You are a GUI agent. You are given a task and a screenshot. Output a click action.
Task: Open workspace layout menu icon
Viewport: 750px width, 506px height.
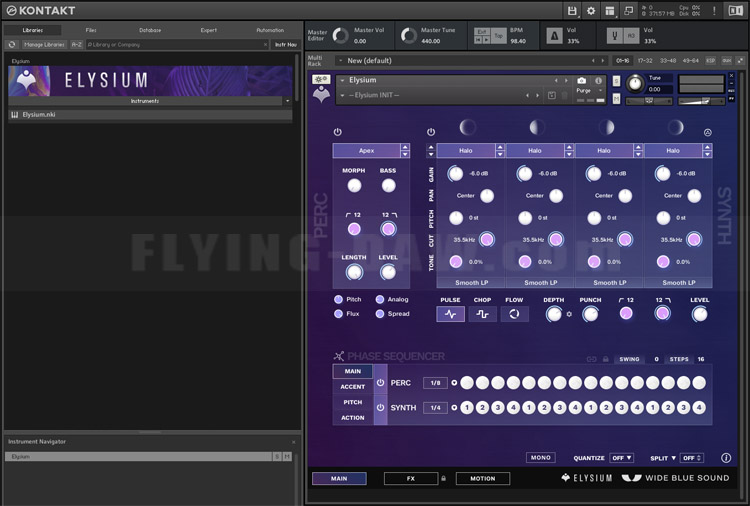pos(610,11)
